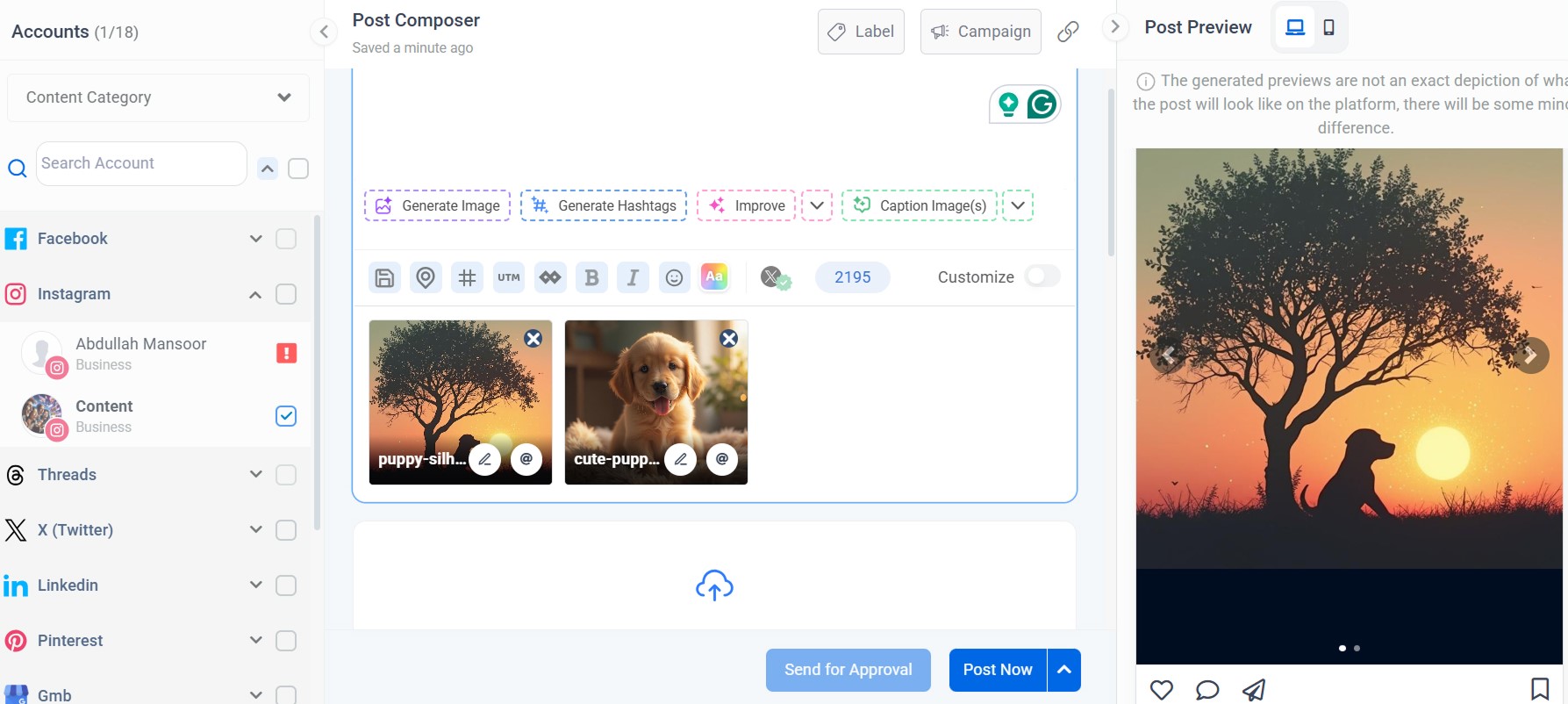Collapse the Accounts sidebar with left arrow
This screenshot has height=704, width=1568.
click(324, 32)
